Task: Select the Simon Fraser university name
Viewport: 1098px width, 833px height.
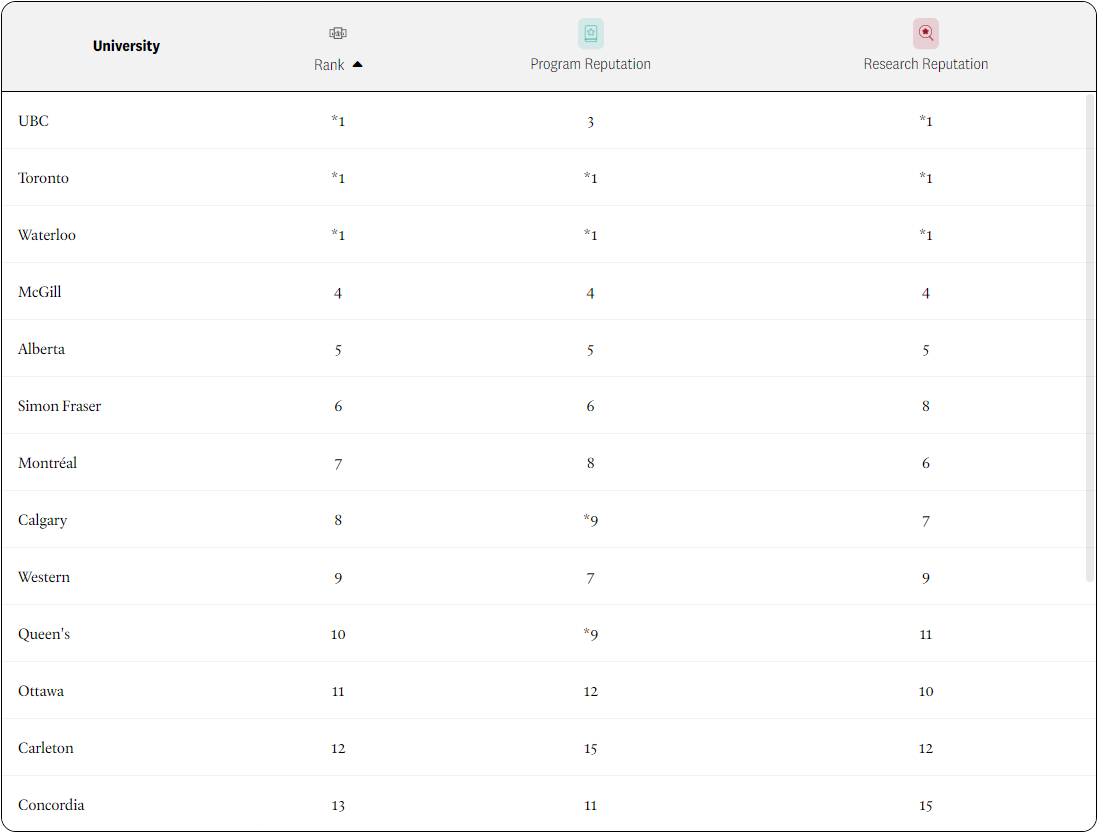Action: click(60, 406)
